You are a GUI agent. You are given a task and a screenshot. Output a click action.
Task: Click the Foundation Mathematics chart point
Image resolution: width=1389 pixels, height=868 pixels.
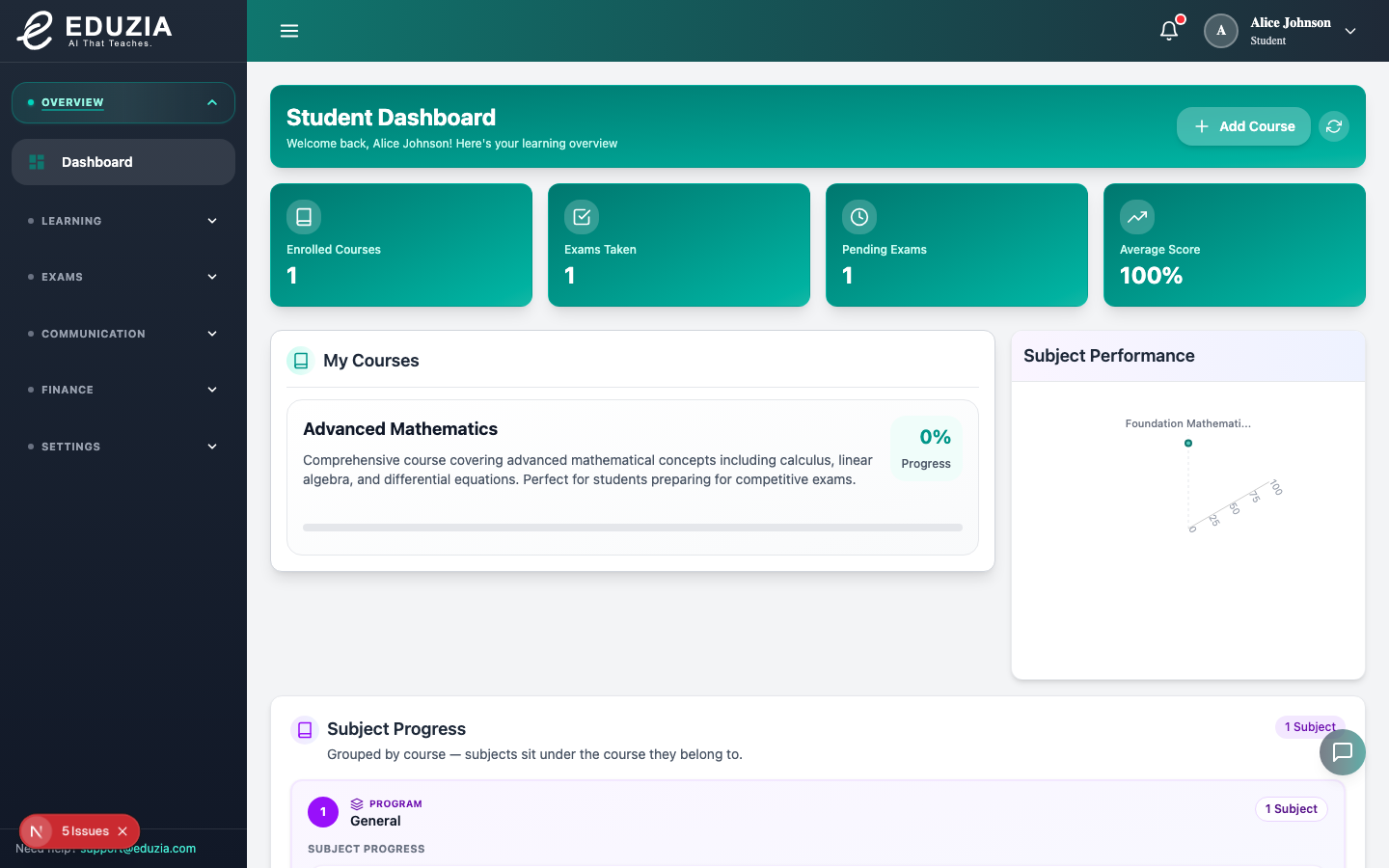point(1188,444)
